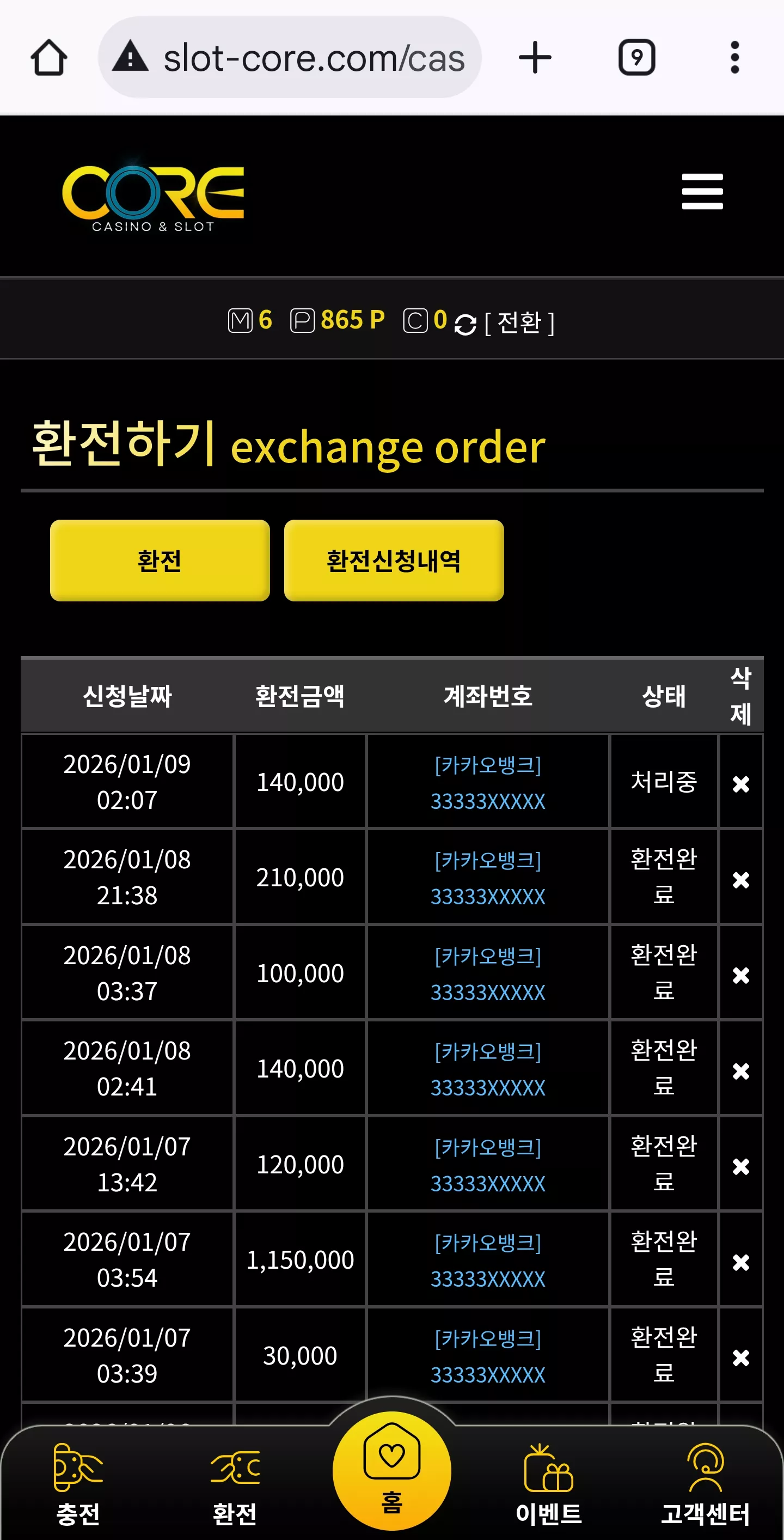
Task: Switch to the 환전신청내역 history tab
Action: click(394, 560)
